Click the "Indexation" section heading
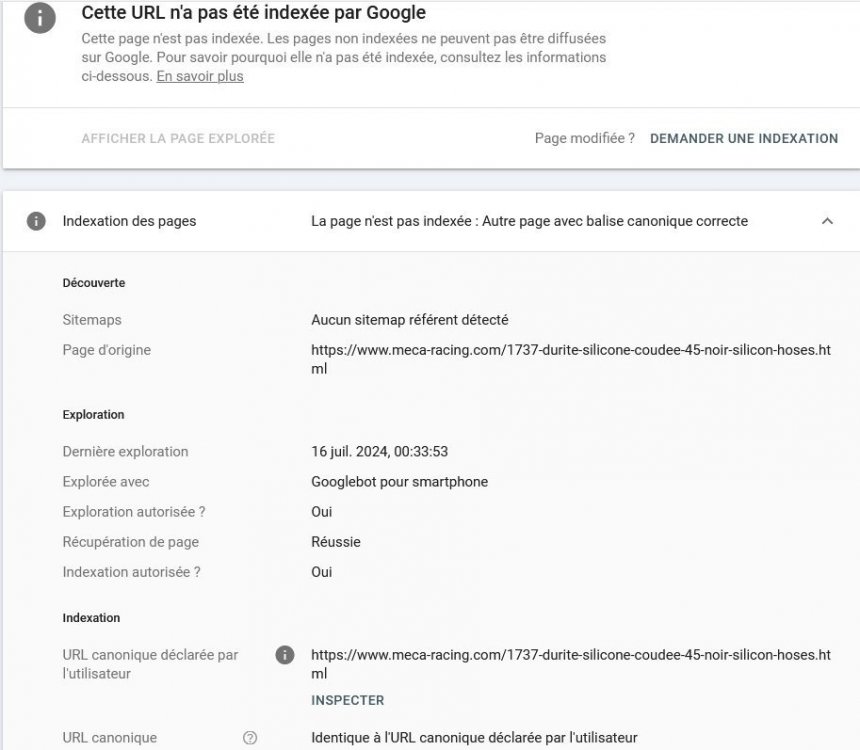This screenshot has width=860, height=750. pos(90,618)
